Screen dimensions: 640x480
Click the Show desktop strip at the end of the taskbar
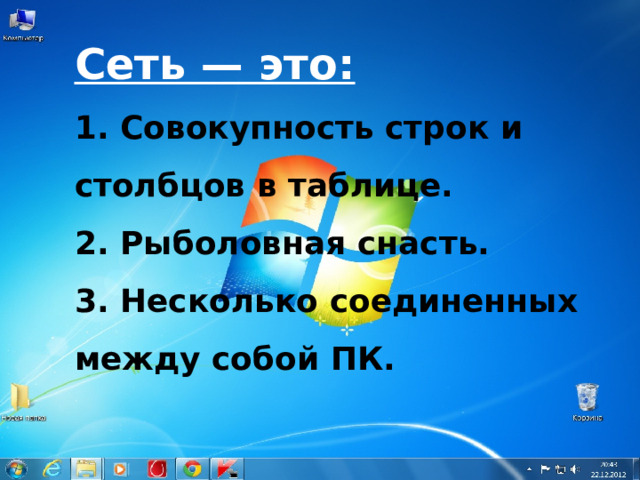[636, 469]
